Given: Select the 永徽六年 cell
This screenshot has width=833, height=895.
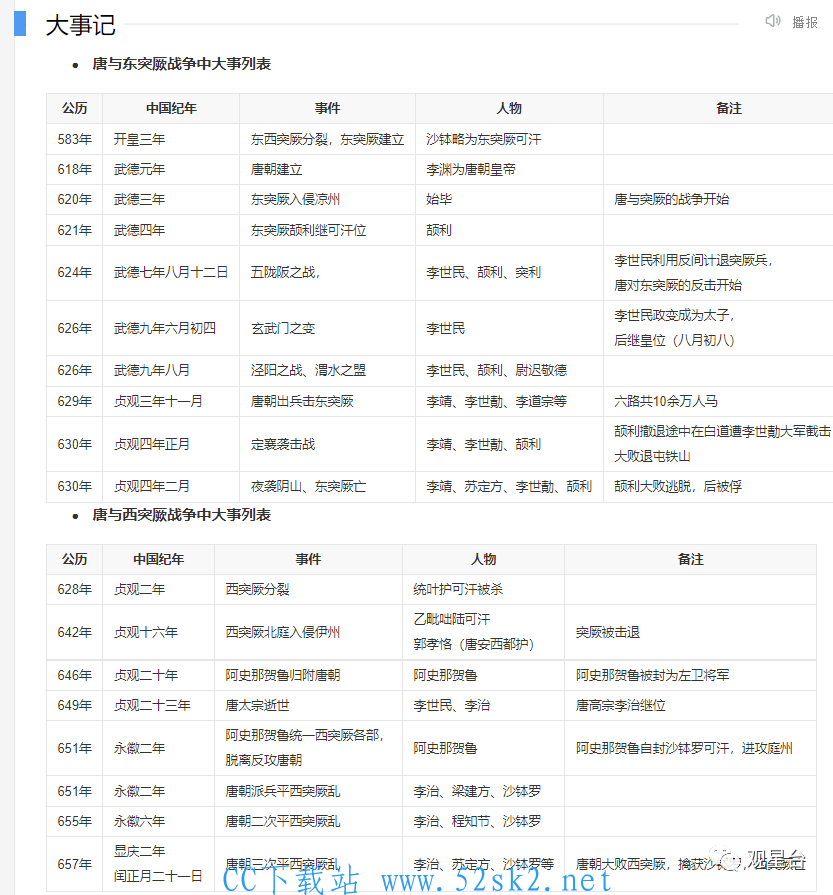Looking at the screenshot, I should [x=159, y=821].
